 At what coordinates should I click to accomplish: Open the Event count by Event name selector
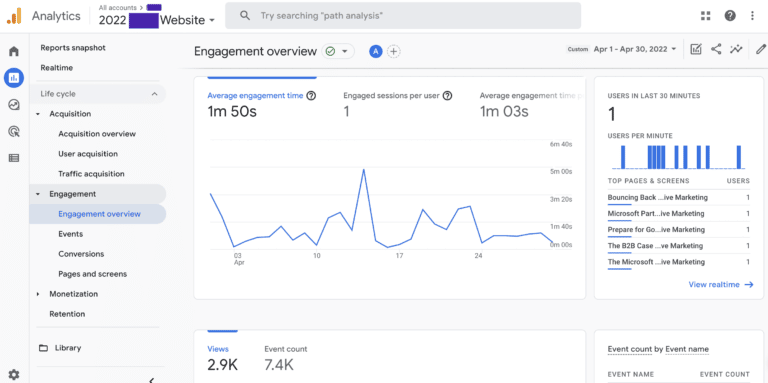tap(658, 349)
